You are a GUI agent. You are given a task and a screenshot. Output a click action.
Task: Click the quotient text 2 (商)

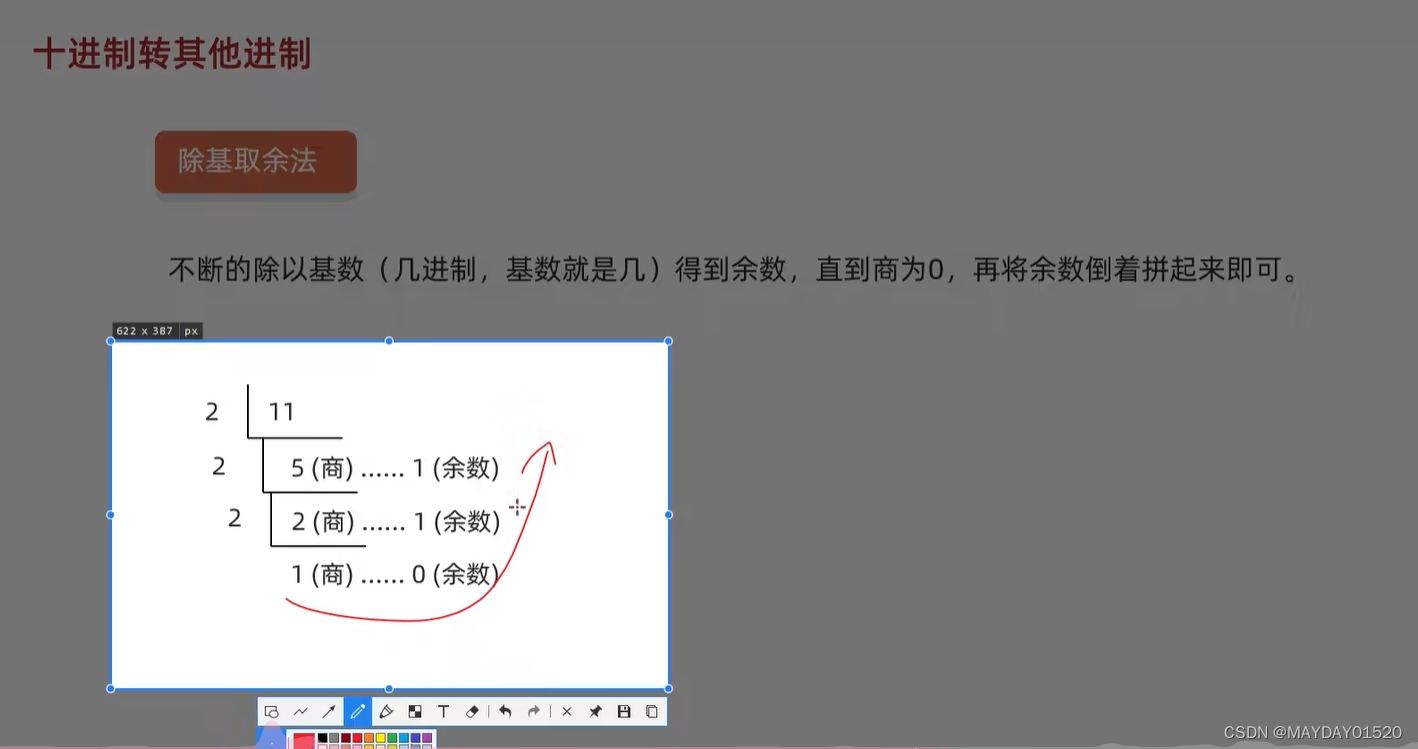pyautogui.click(x=323, y=521)
